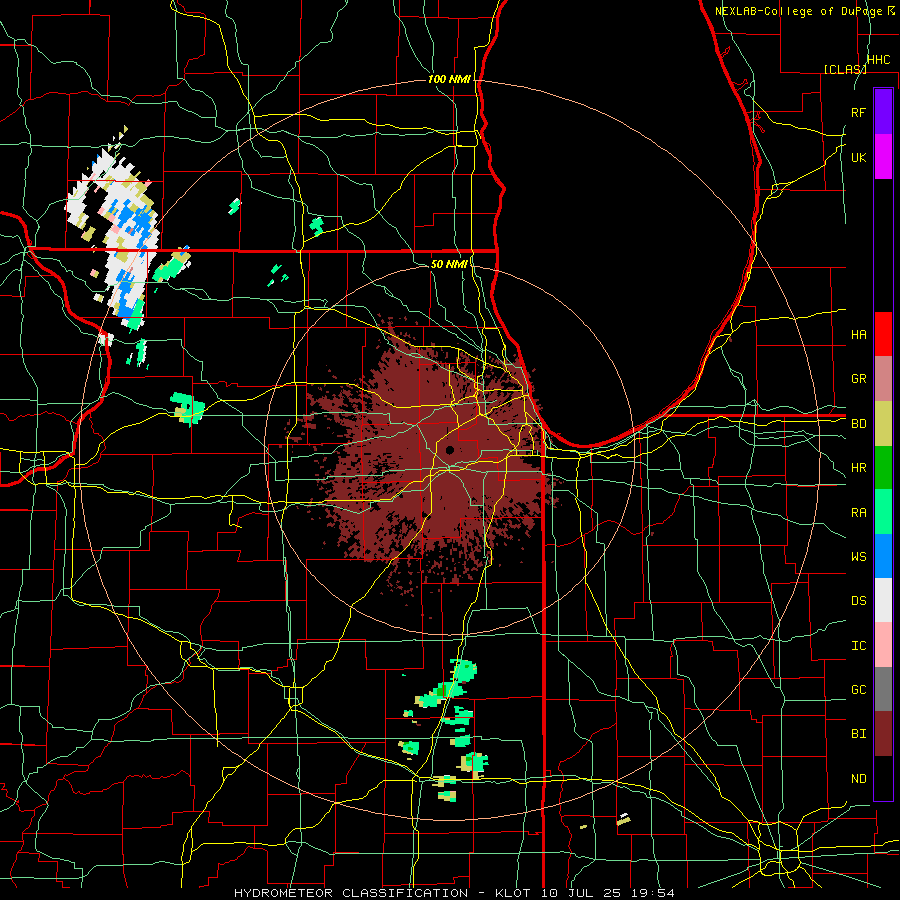Pick the olive-yellow BD legend swatch
The width and height of the screenshot is (900, 900).
pyautogui.click(x=883, y=424)
